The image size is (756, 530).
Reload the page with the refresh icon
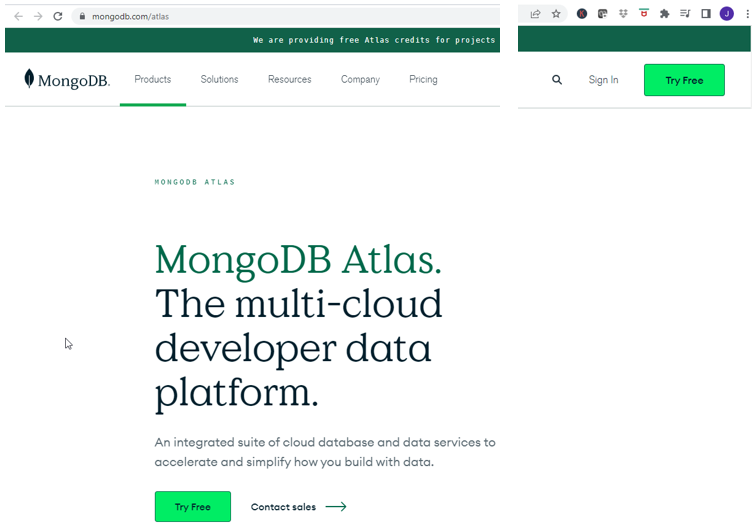tap(58, 16)
